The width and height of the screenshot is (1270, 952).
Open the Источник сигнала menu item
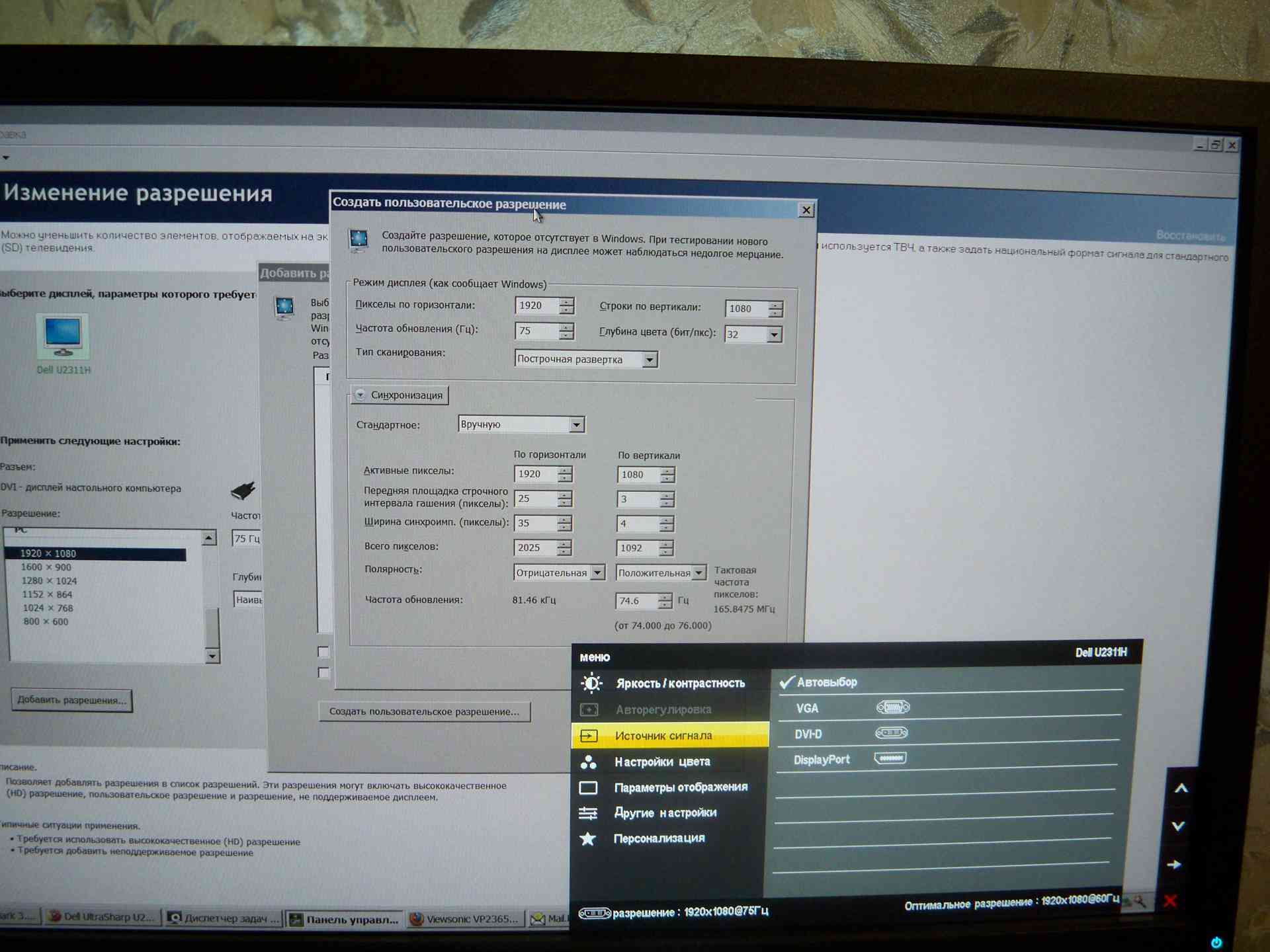663,736
